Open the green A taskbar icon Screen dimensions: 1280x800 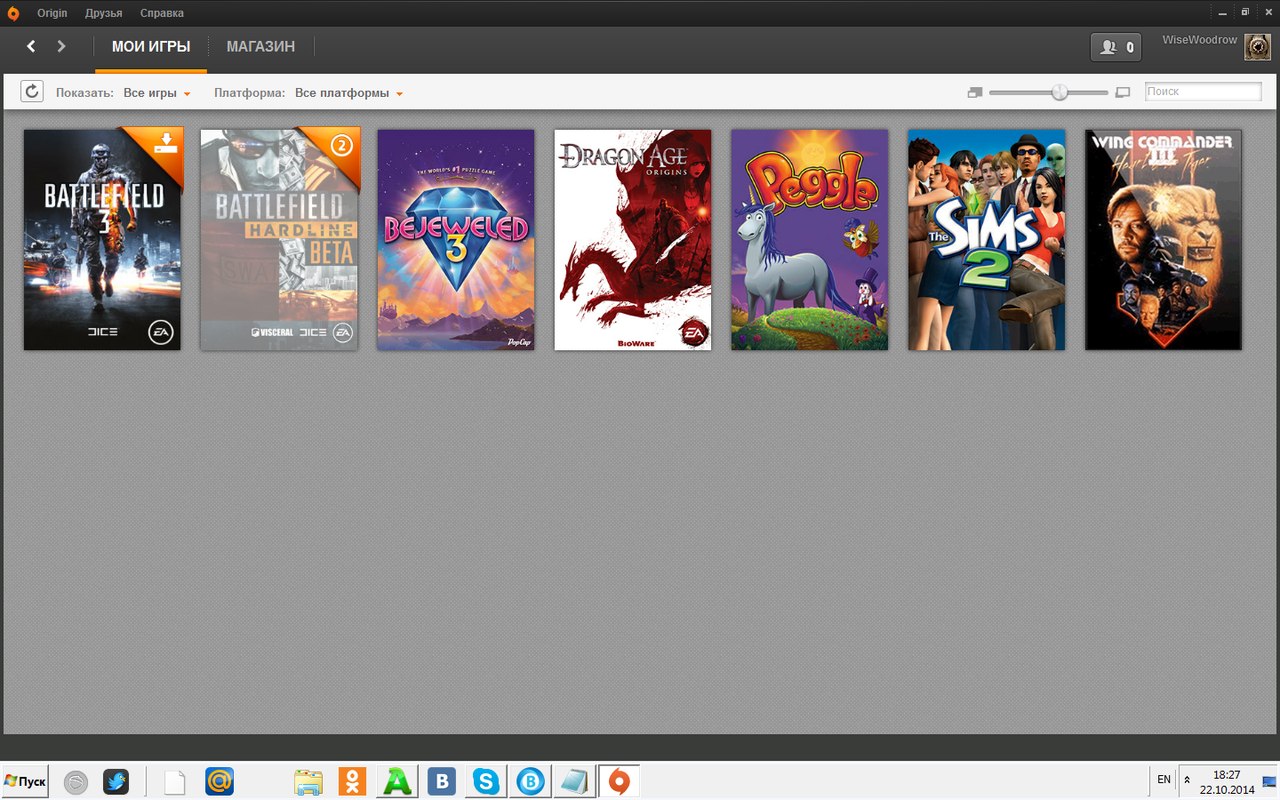[x=397, y=782]
